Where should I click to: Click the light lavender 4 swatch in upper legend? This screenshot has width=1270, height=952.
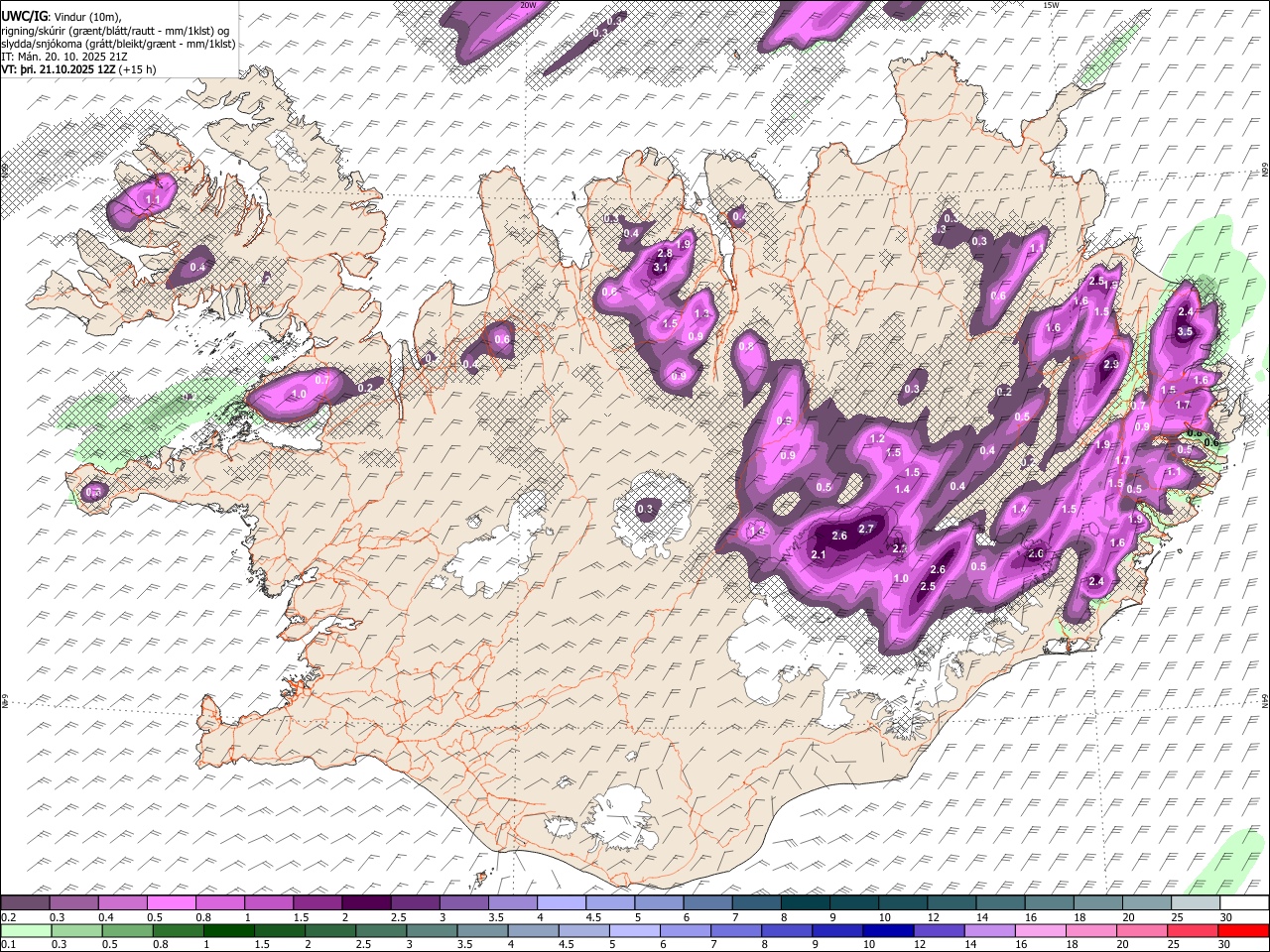click(x=561, y=902)
